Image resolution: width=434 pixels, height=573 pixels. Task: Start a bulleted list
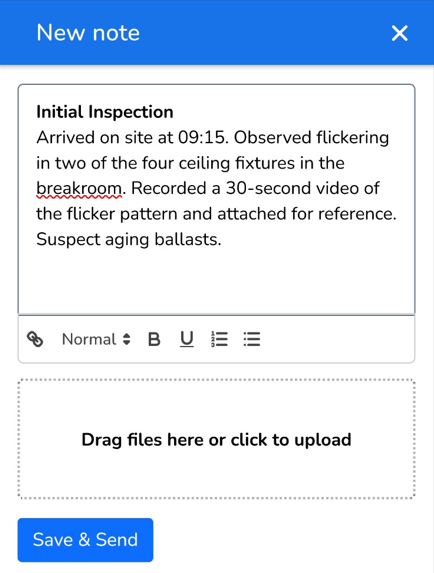(252, 339)
